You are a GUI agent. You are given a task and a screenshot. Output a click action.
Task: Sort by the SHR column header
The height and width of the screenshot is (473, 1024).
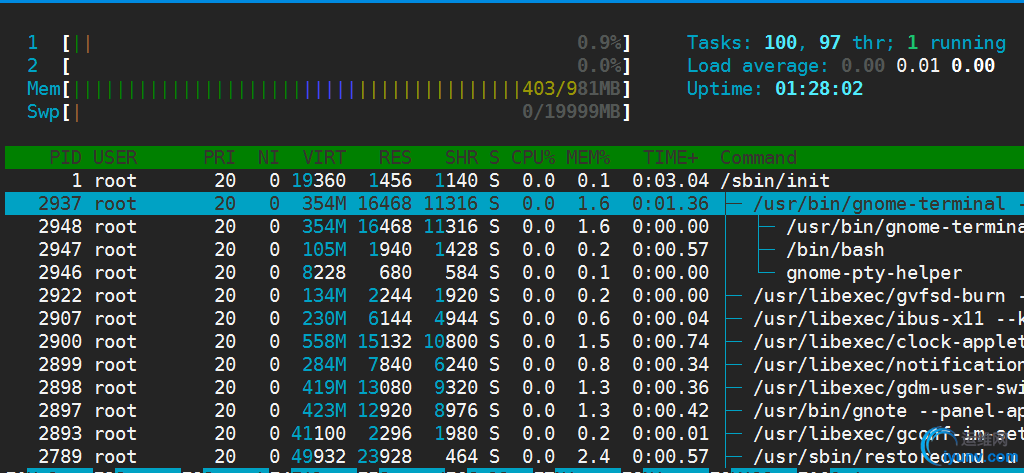click(461, 157)
